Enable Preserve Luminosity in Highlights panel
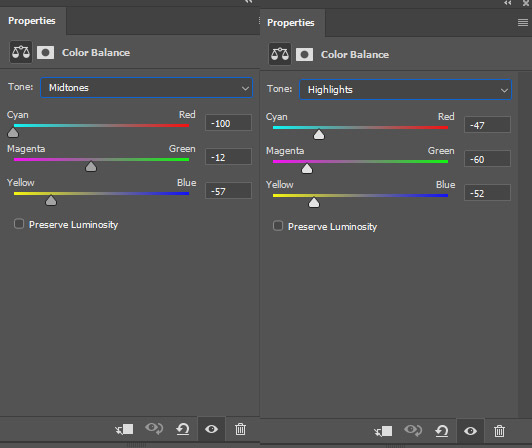 tap(278, 226)
